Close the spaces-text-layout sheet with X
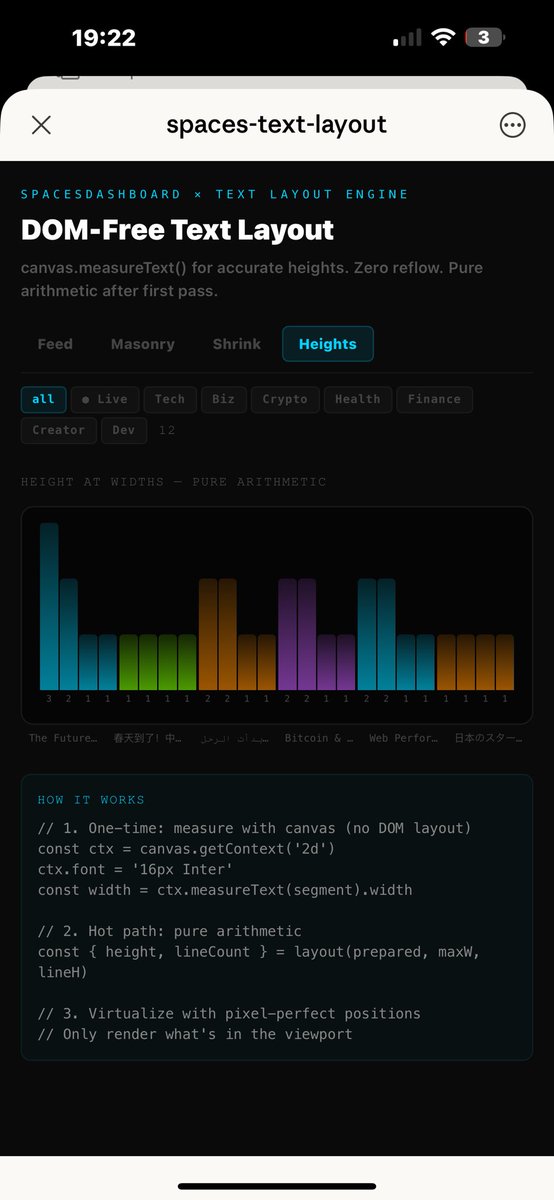This screenshot has height=1200, width=554. (41, 125)
